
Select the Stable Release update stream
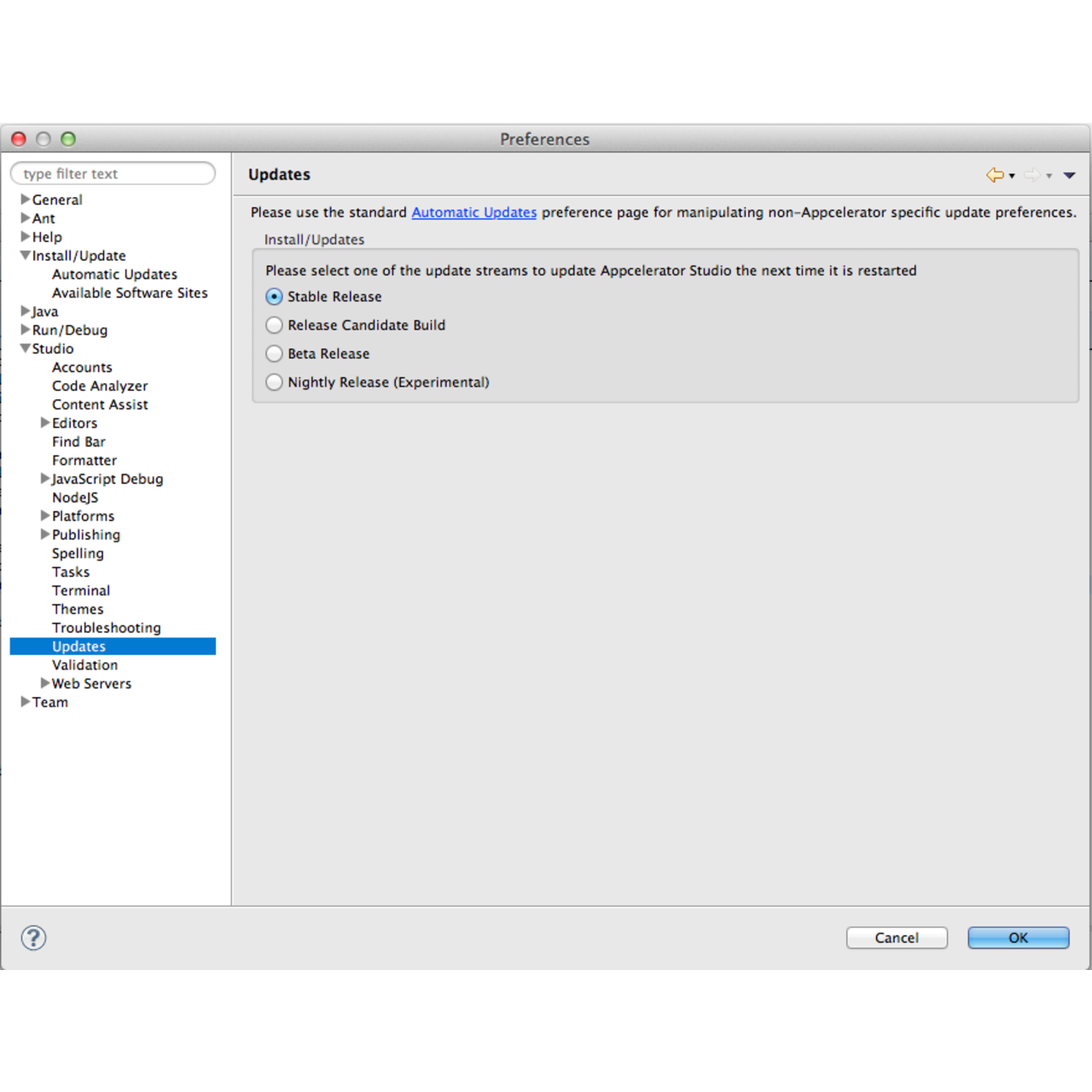(x=274, y=296)
